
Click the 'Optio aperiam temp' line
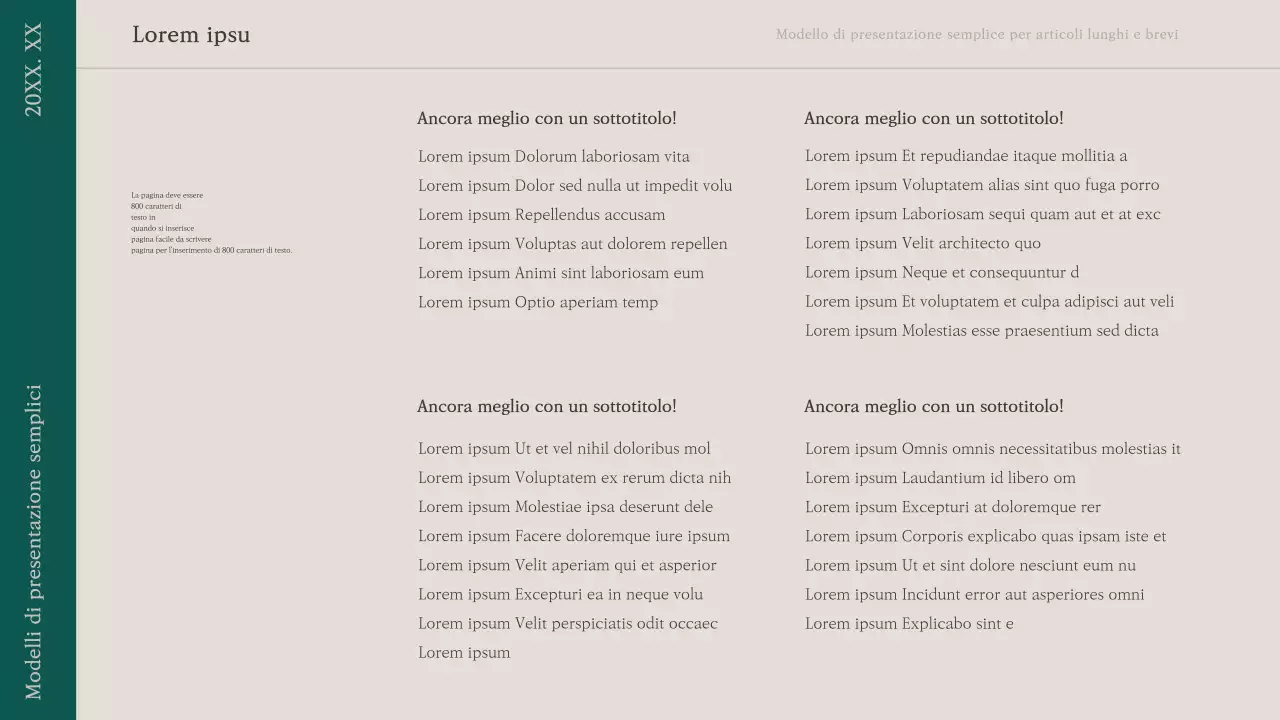(x=538, y=302)
